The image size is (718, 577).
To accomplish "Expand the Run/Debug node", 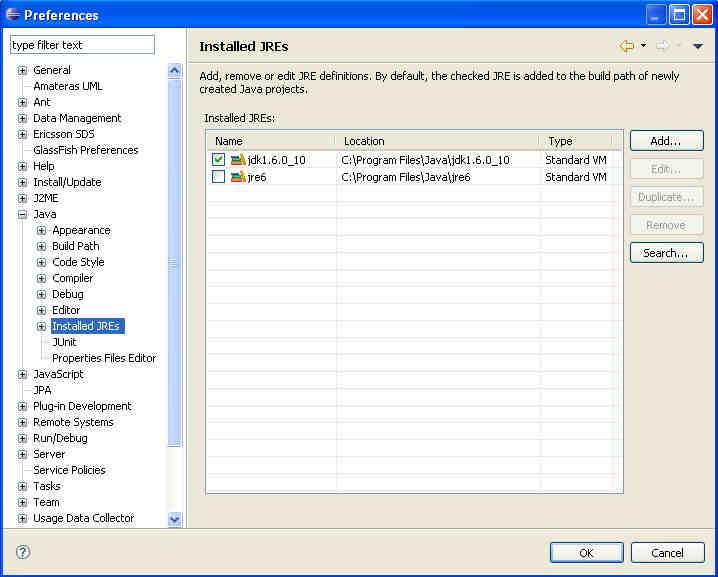I will [22, 439].
